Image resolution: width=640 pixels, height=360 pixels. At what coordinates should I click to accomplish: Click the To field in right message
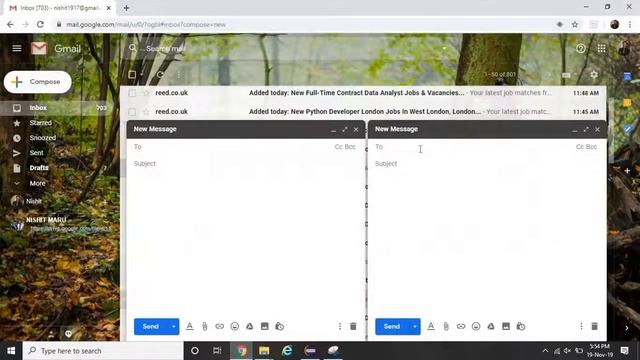click(x=473, y=147)
